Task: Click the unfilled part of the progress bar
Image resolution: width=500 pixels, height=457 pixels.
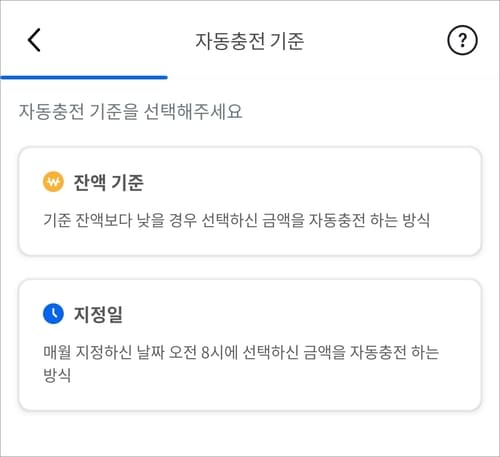Action: coord(333,77)
